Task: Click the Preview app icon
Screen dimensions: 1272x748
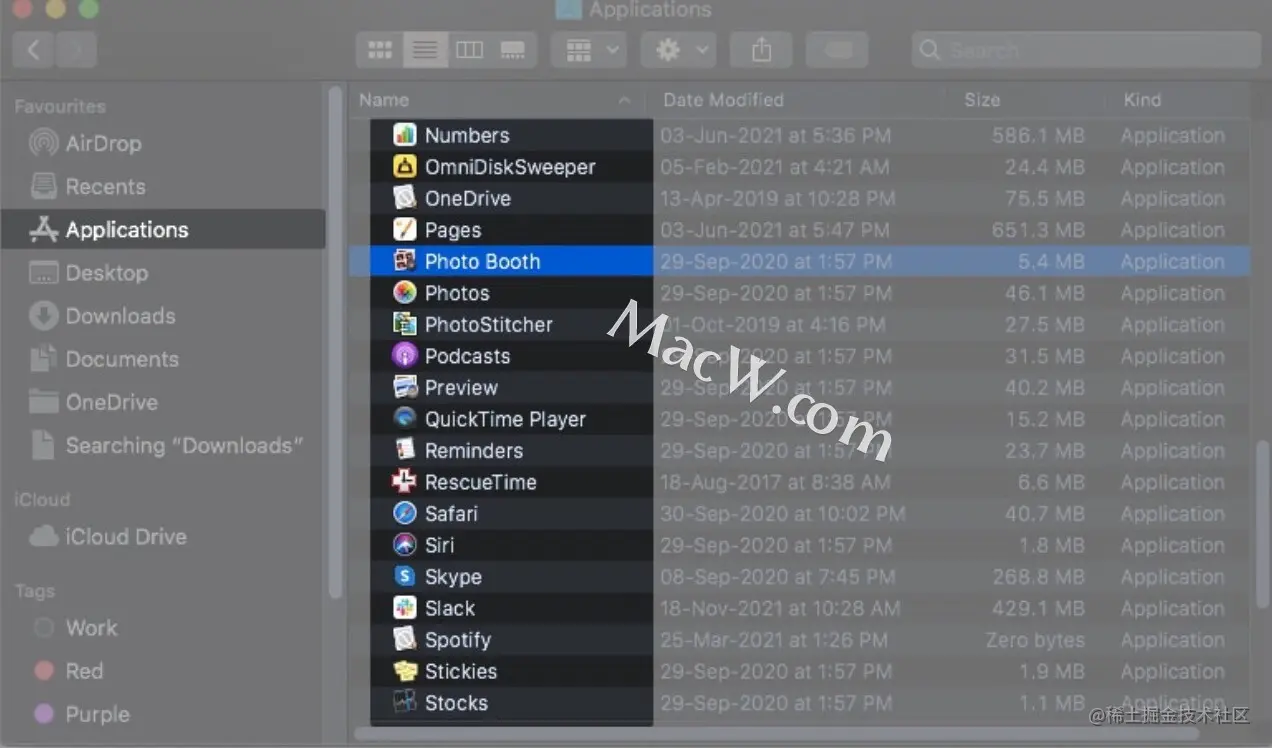Action: coord(404,387)
